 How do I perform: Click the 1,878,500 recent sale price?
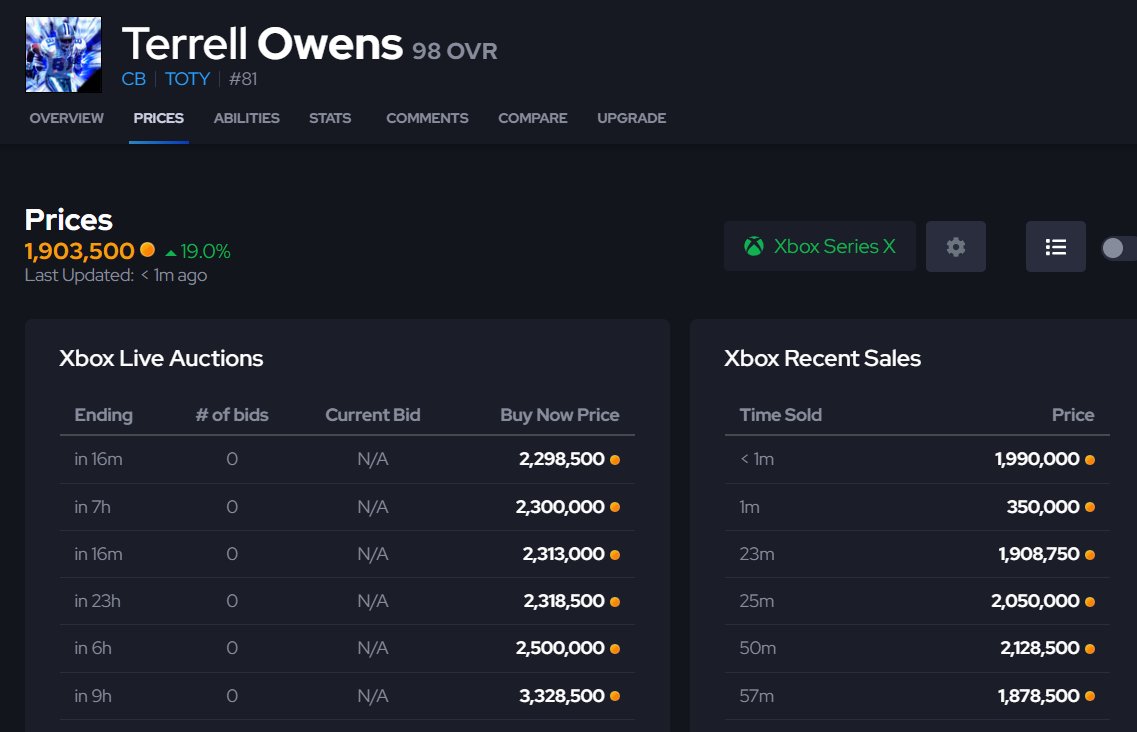(x=1039, y=696)
